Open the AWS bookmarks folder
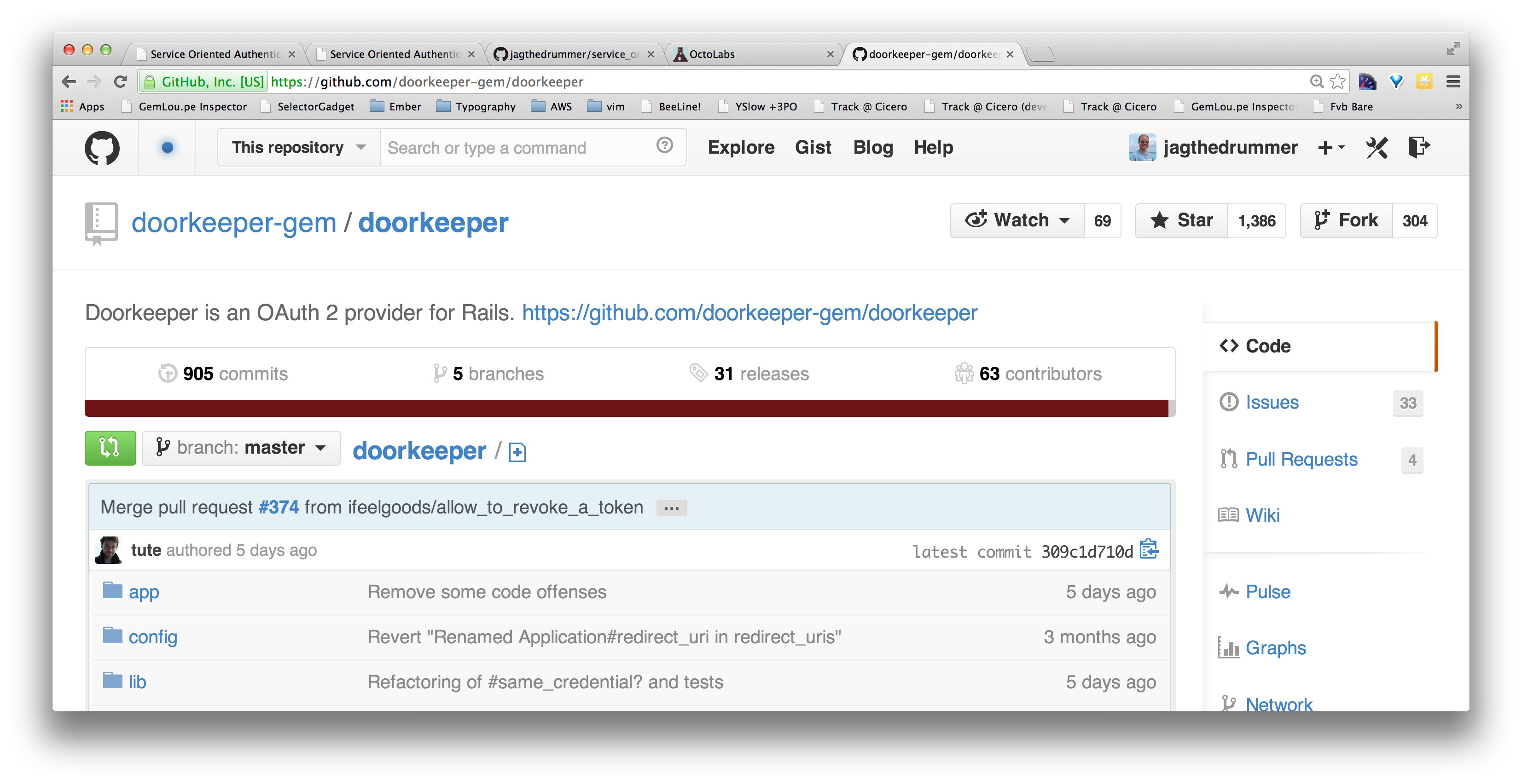 [x=551, y=106]
